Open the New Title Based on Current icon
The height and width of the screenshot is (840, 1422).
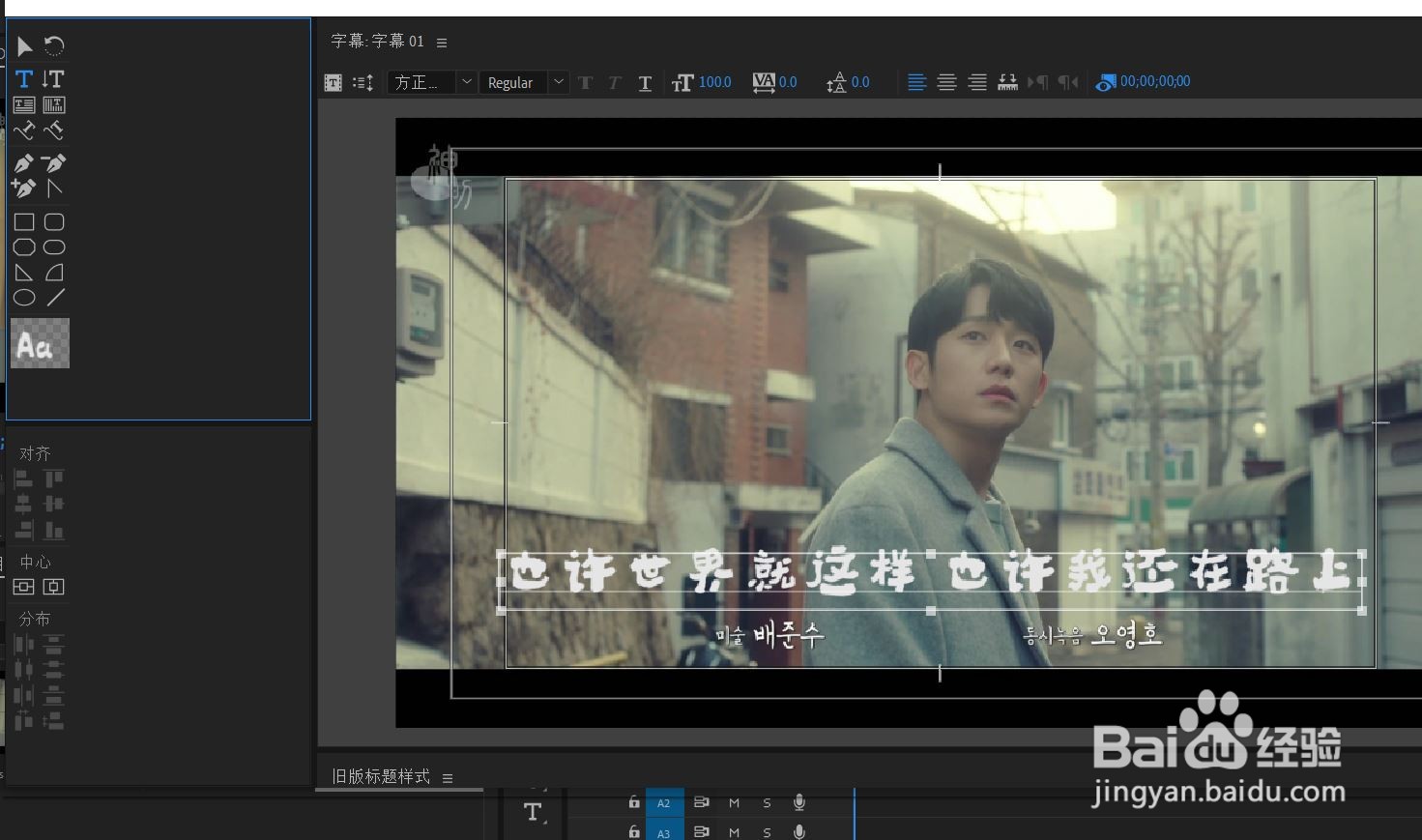coord(333,83)
